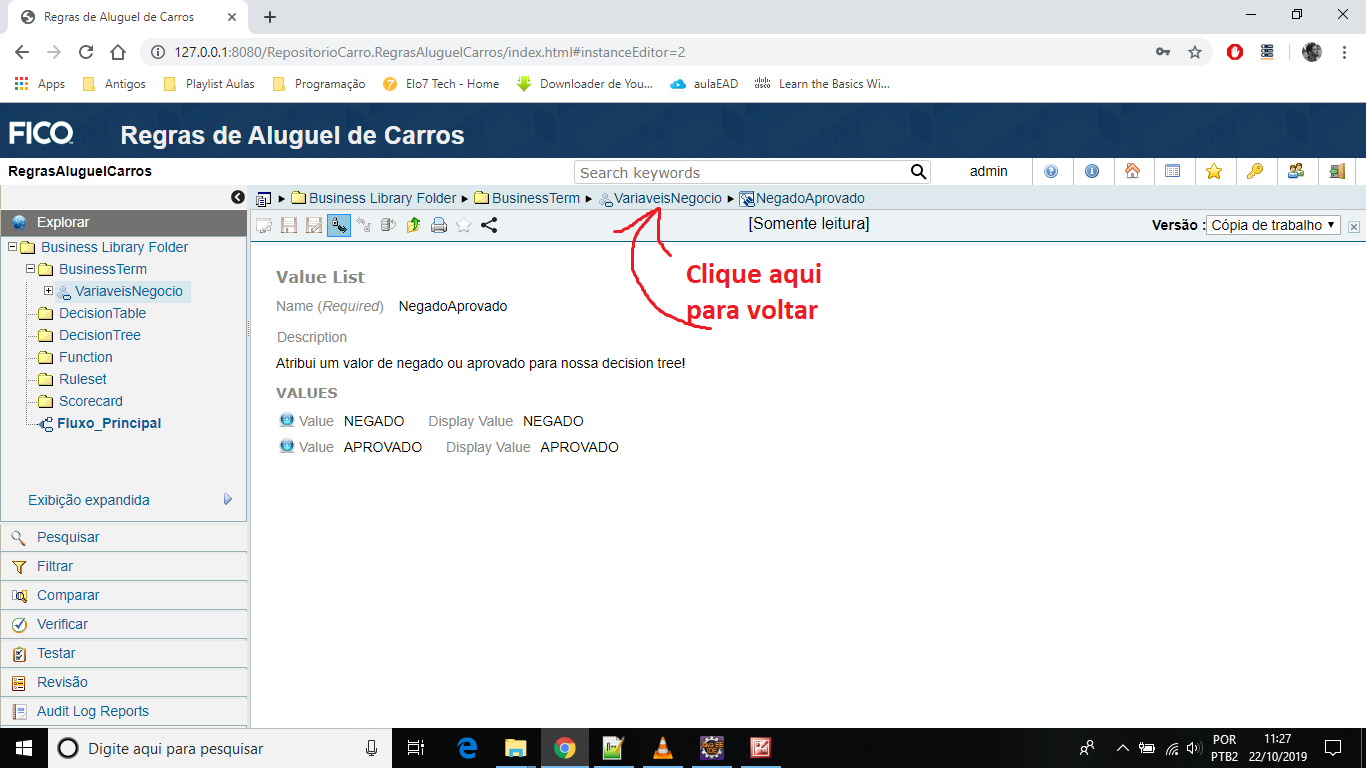Expand the VariaveisNegocio node in the tree

[x=49, y=290]
